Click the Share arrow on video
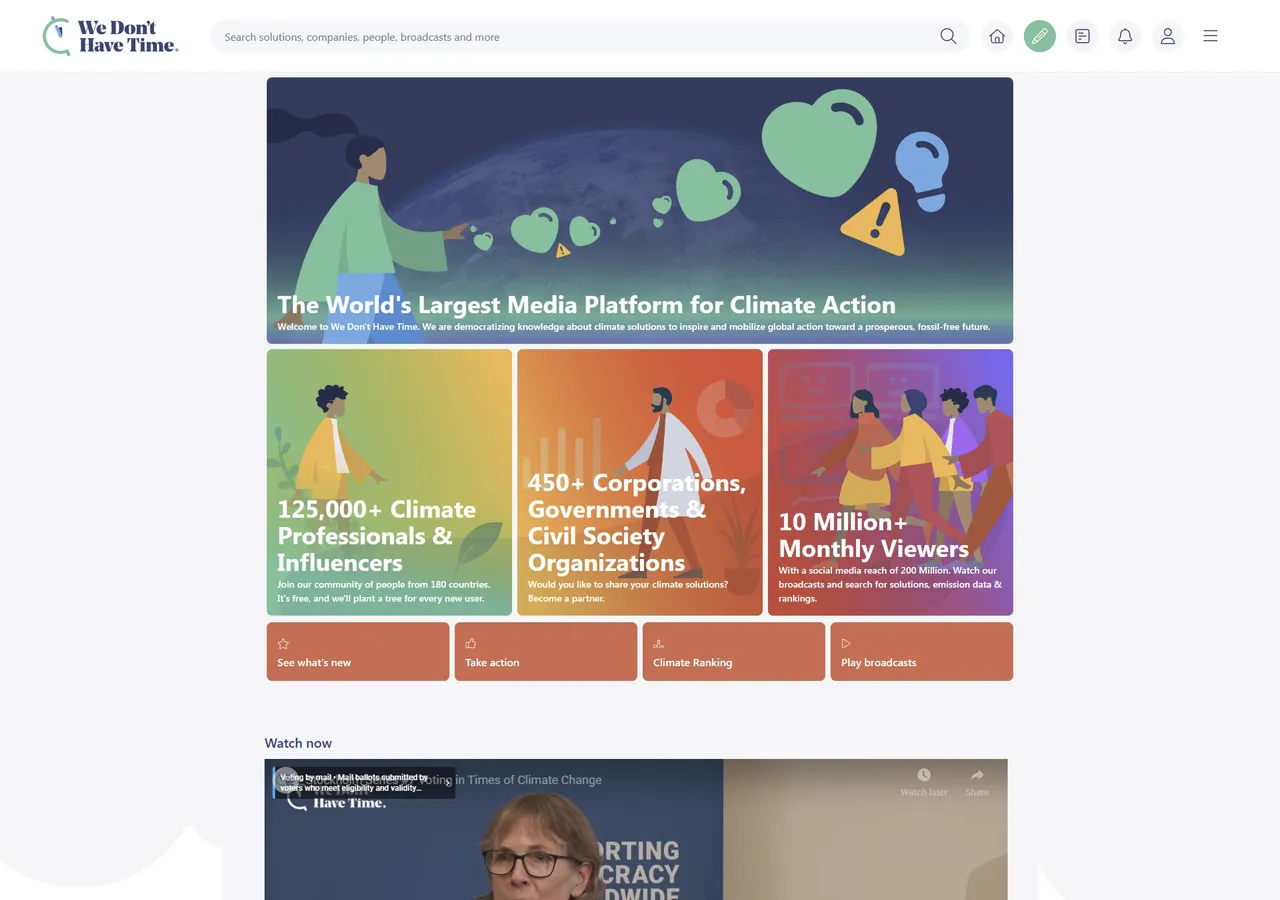 coord(977,776)
